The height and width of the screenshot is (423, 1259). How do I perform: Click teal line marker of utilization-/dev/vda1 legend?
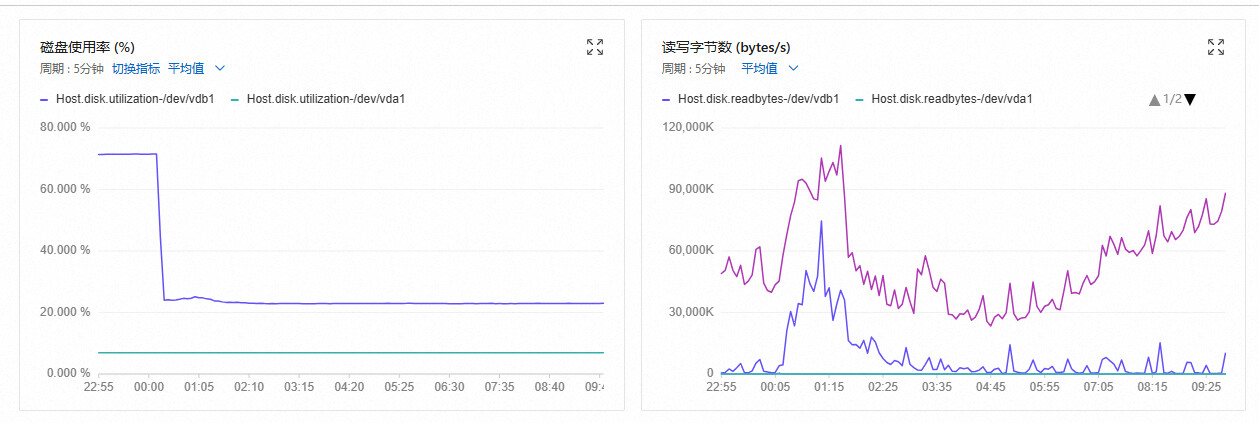point(235,99)
